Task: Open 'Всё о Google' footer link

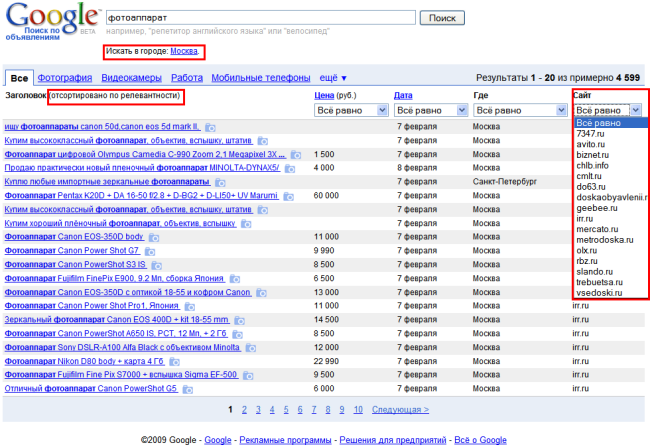Action: pos(480,440)
